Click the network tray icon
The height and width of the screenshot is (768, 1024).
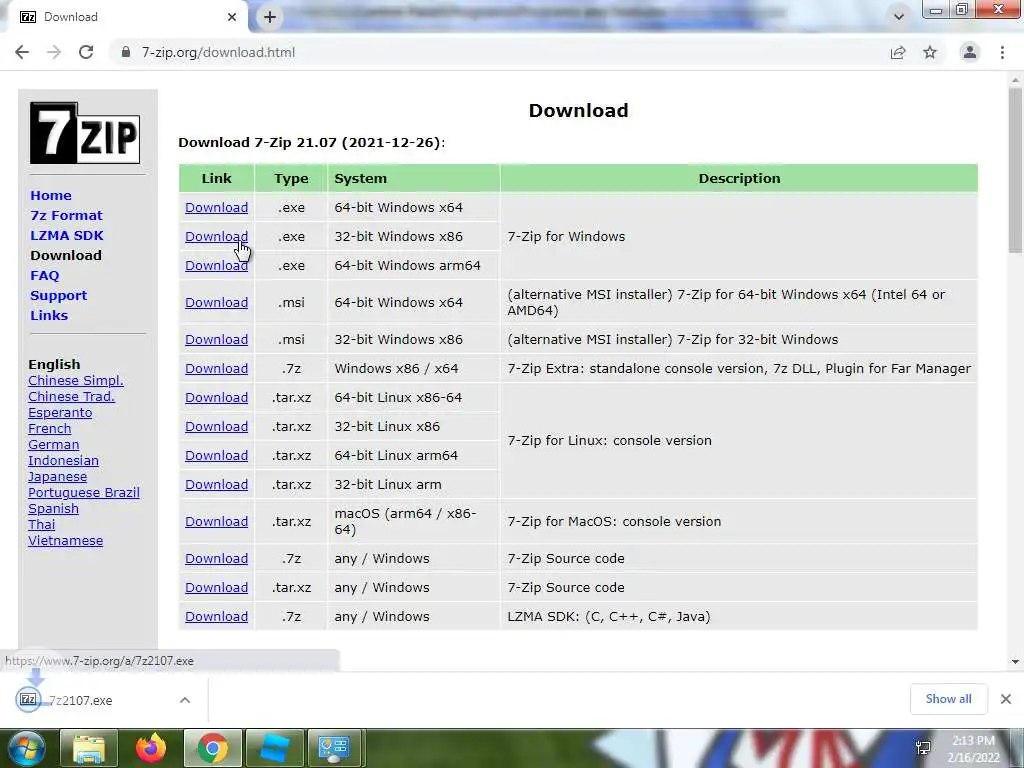[x=923, y=748]
